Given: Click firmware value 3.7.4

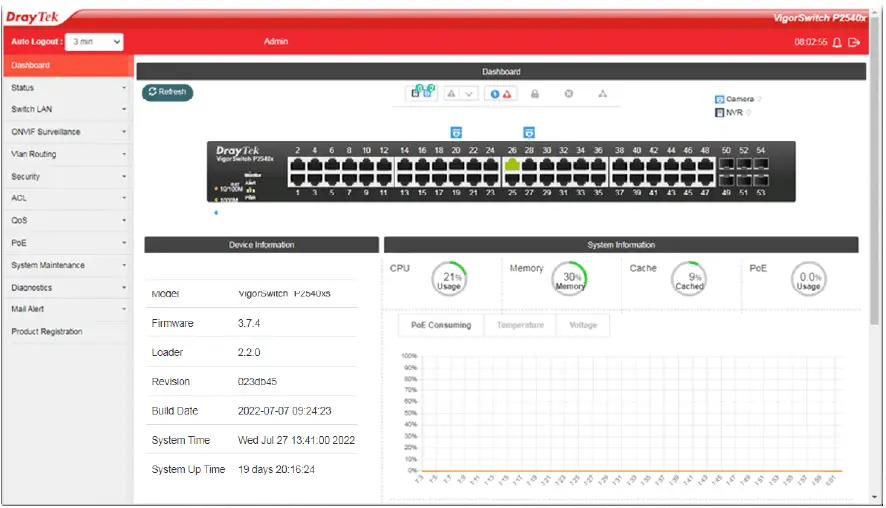Looking at the screenshot, I should [249, 324].
